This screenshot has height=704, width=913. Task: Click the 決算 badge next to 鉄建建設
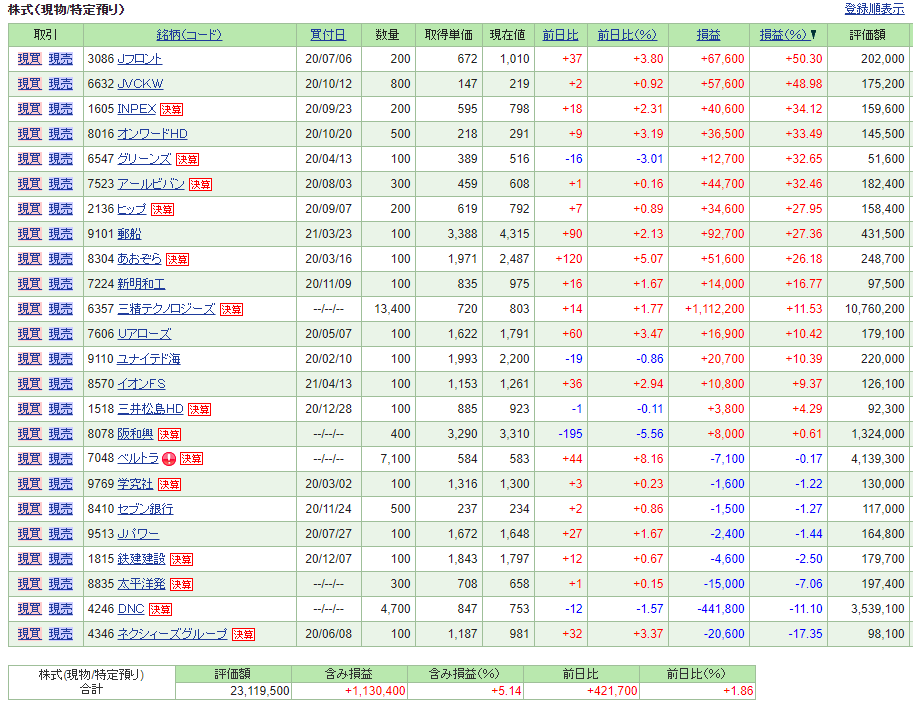[181, 560]
